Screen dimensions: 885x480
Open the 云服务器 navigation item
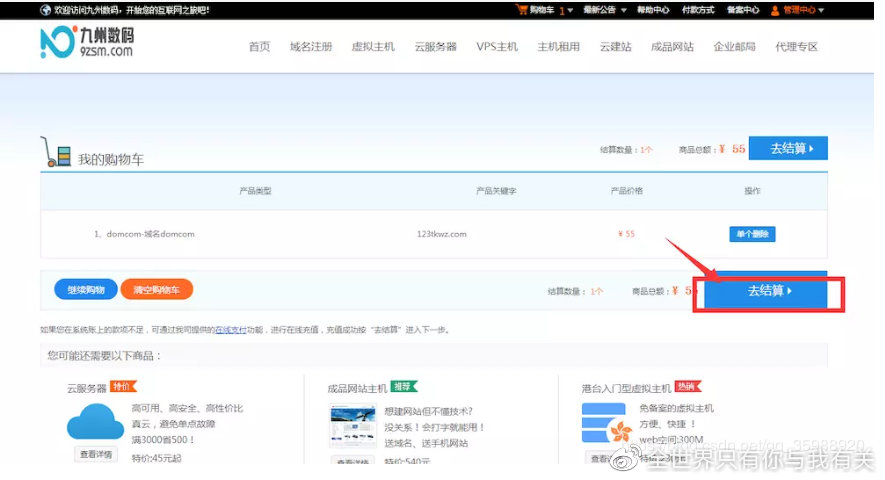tap(435, 47)
